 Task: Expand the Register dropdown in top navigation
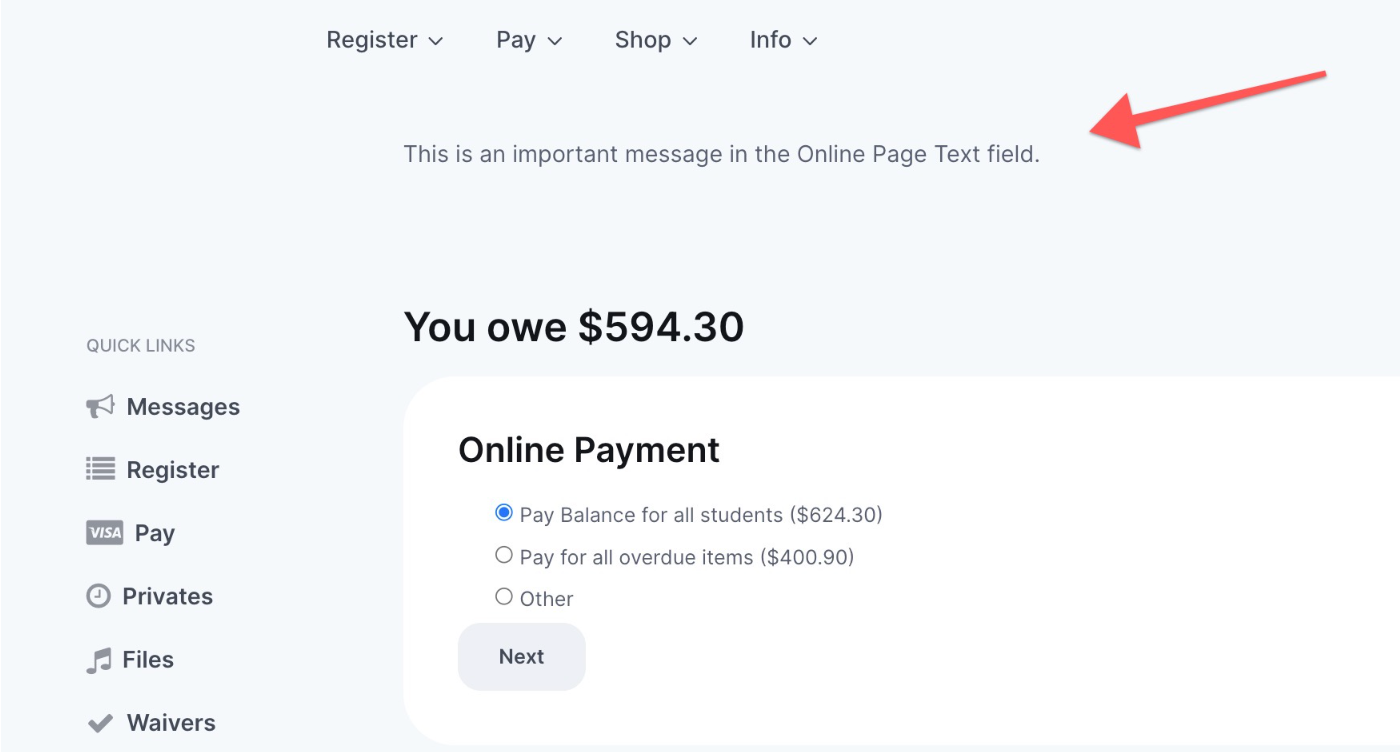pyautogui.click(x=385, y=40)
